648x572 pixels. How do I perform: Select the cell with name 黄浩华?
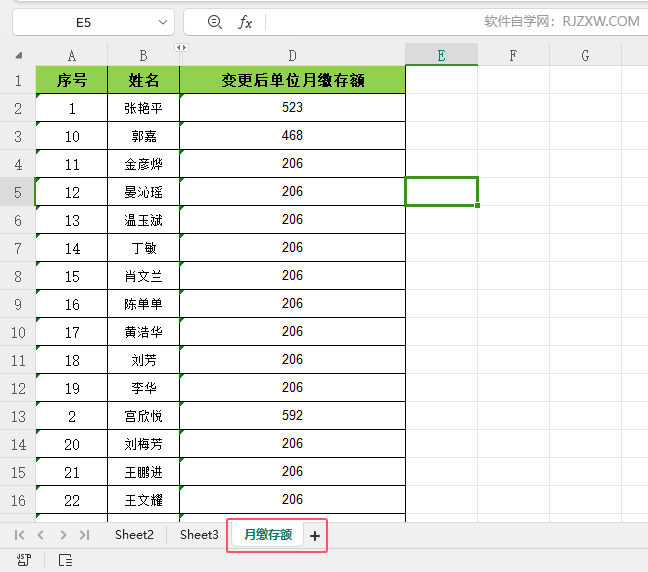(143, 332)
